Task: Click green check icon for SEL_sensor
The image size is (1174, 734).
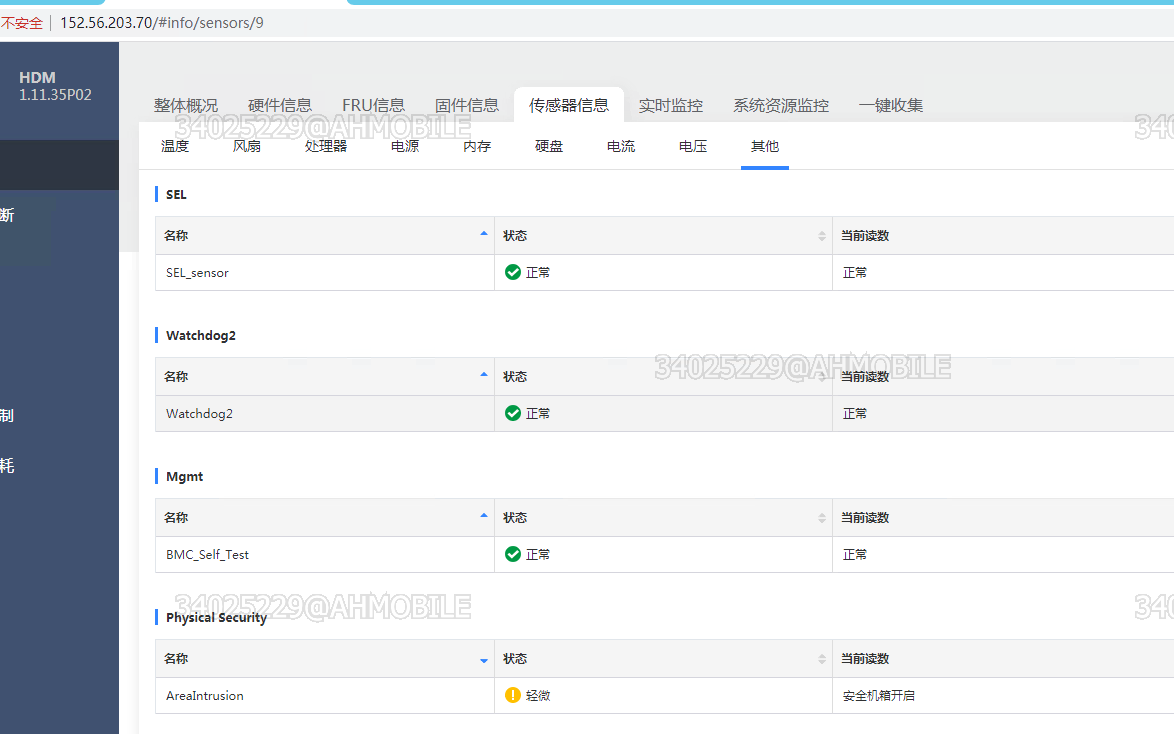Action: coord(513,272)
